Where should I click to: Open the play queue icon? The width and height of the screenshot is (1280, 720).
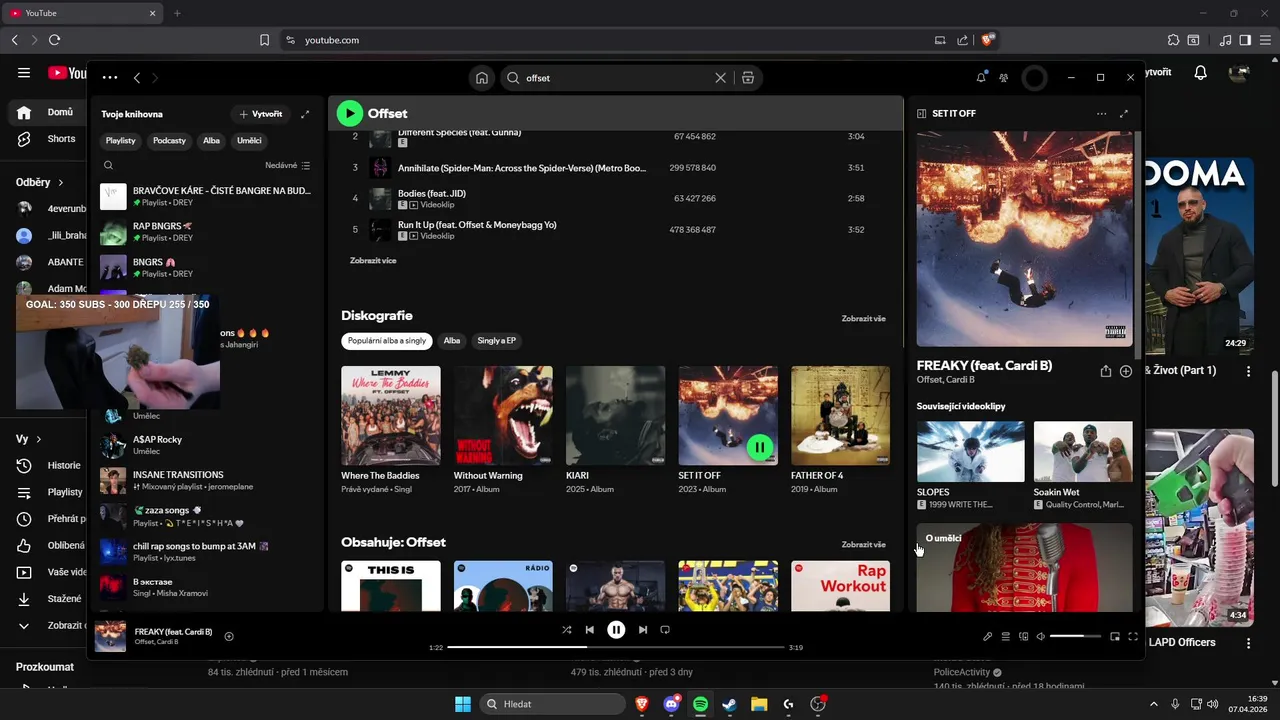(1006, 637)
